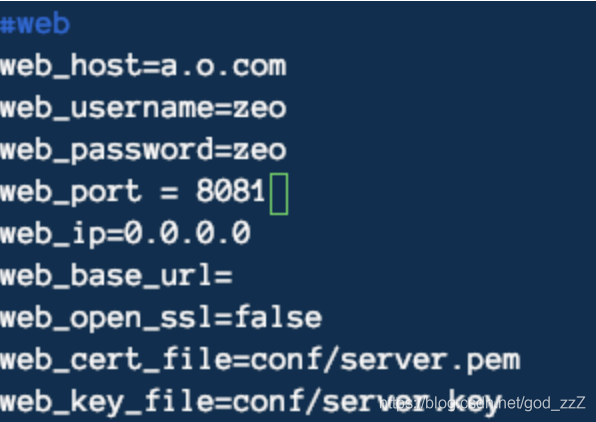
Task: Click the zeo password value
Action: (x=259, y=151)
